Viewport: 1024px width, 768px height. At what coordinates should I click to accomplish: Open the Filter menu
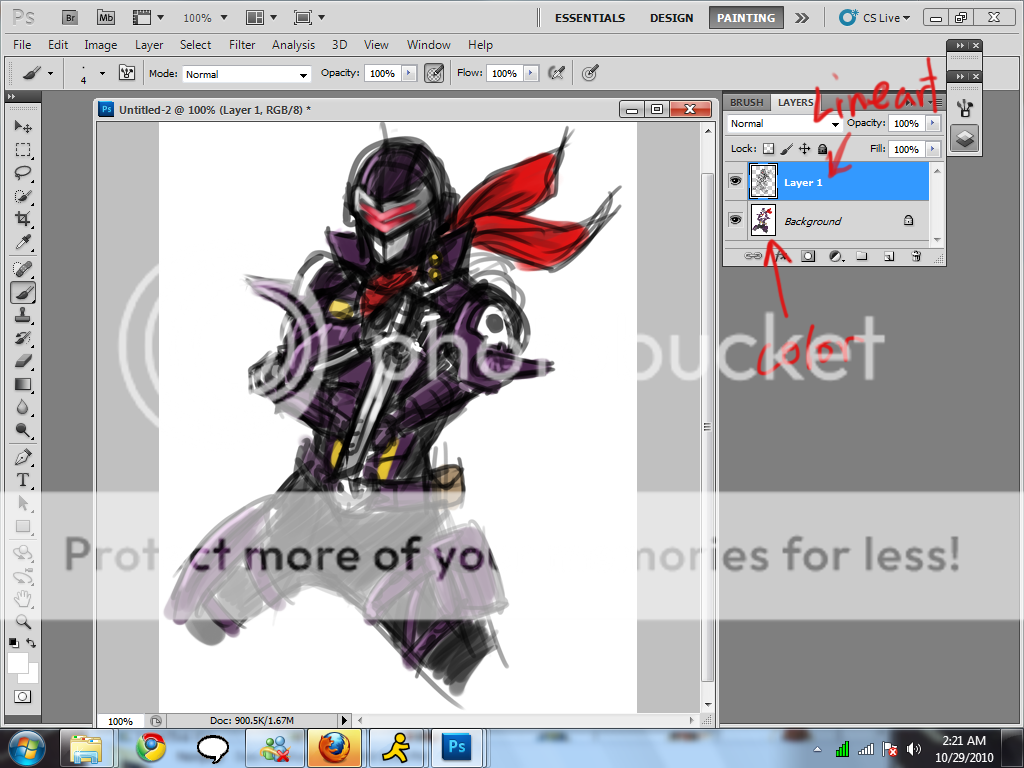[x=241, y=45]
